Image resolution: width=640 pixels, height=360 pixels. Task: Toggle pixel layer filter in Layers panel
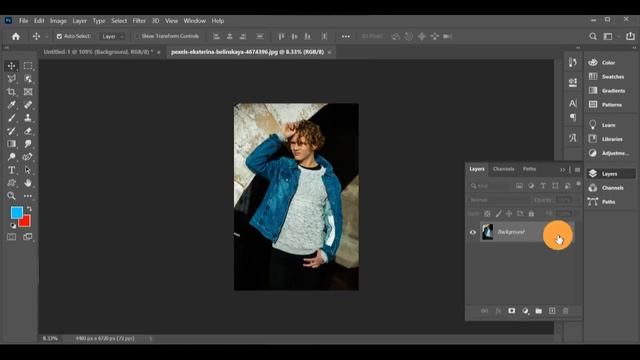519,186
